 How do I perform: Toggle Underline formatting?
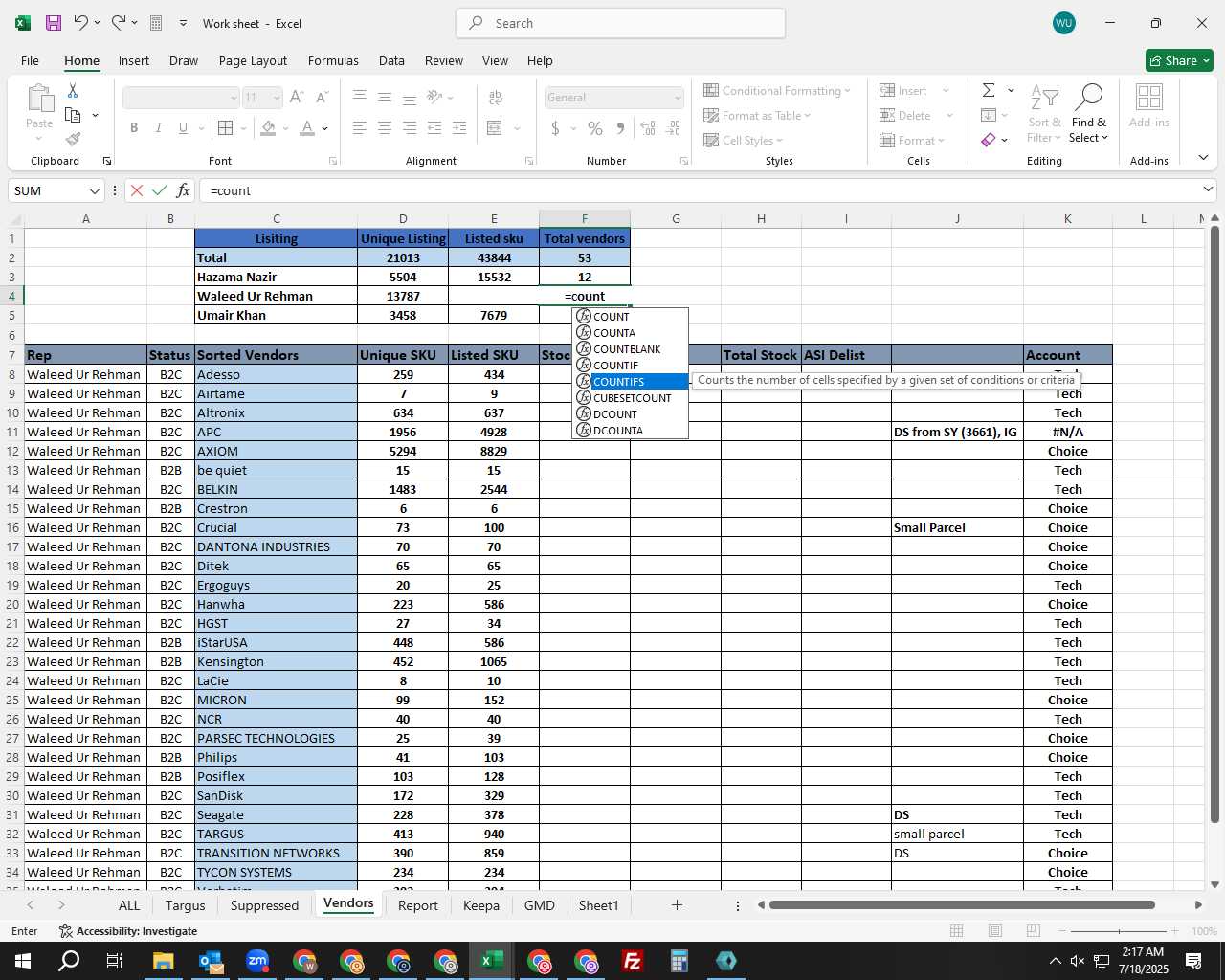(x=183, y=127)
